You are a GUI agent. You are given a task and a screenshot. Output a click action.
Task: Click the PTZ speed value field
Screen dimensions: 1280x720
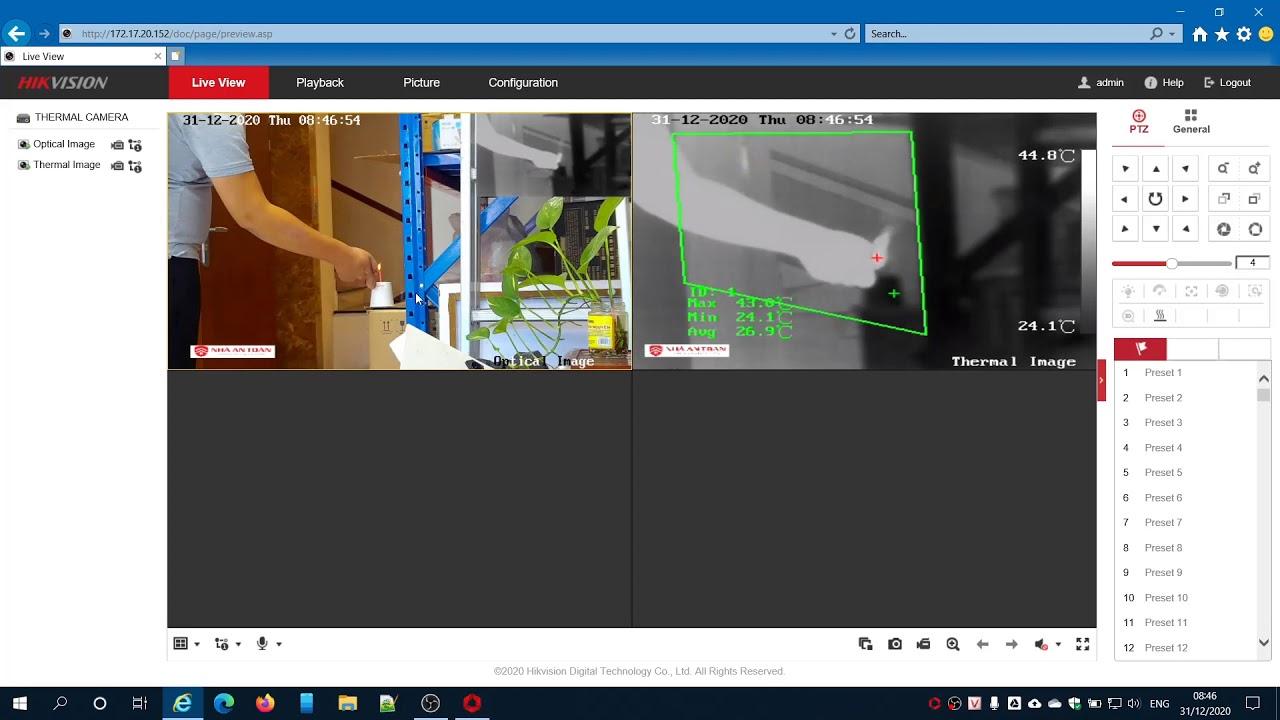tap(1252, 263)
